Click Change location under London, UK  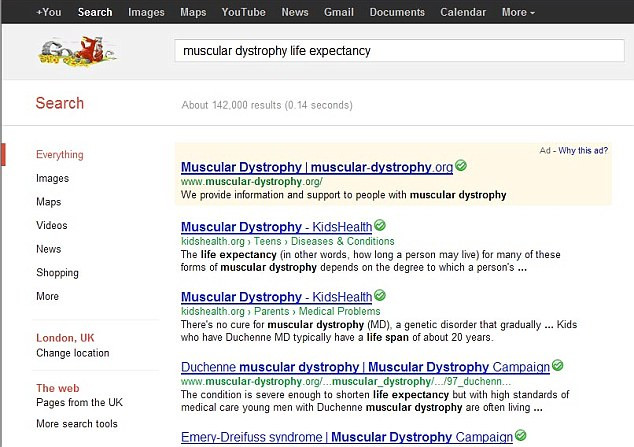click(x=73, y=353)
